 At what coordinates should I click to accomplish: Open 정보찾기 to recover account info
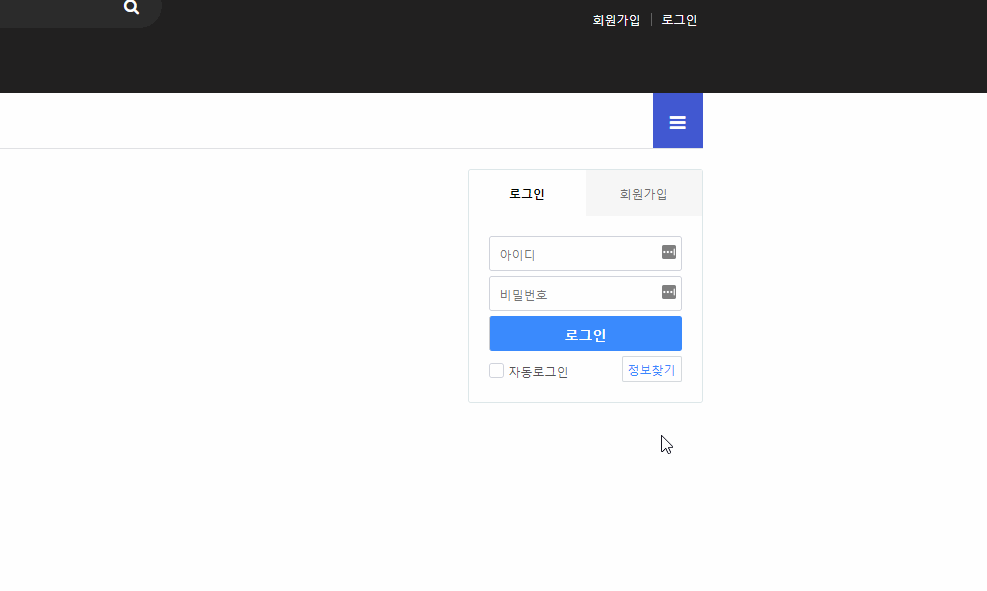pyautogui.click(x=651, y=370)
